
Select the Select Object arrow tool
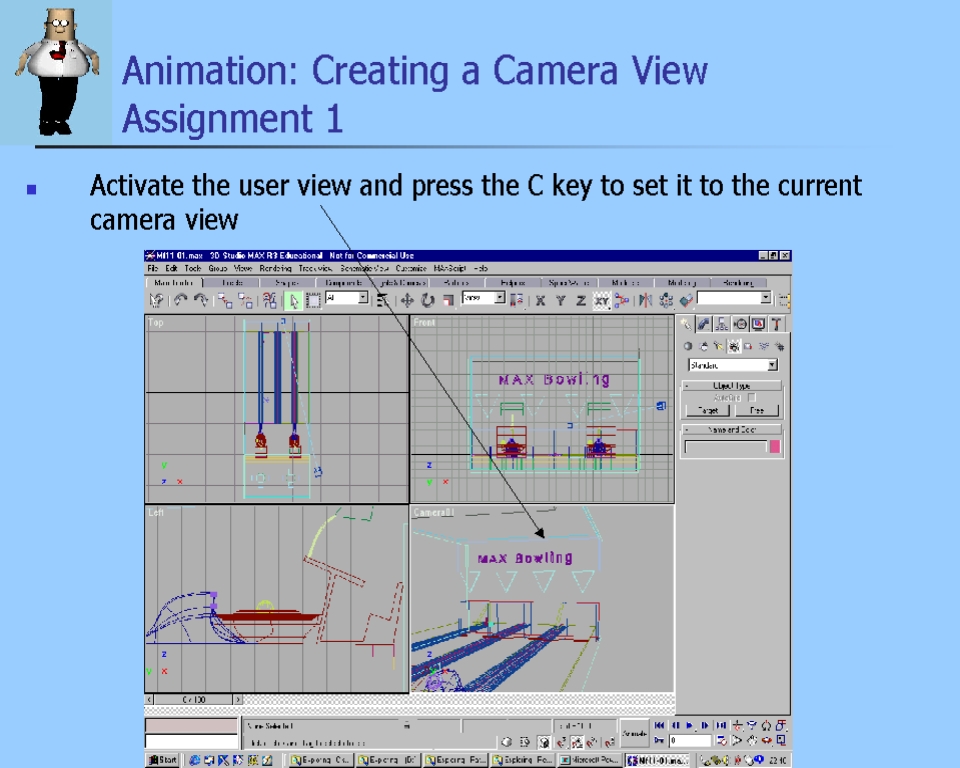click(294, 299)
